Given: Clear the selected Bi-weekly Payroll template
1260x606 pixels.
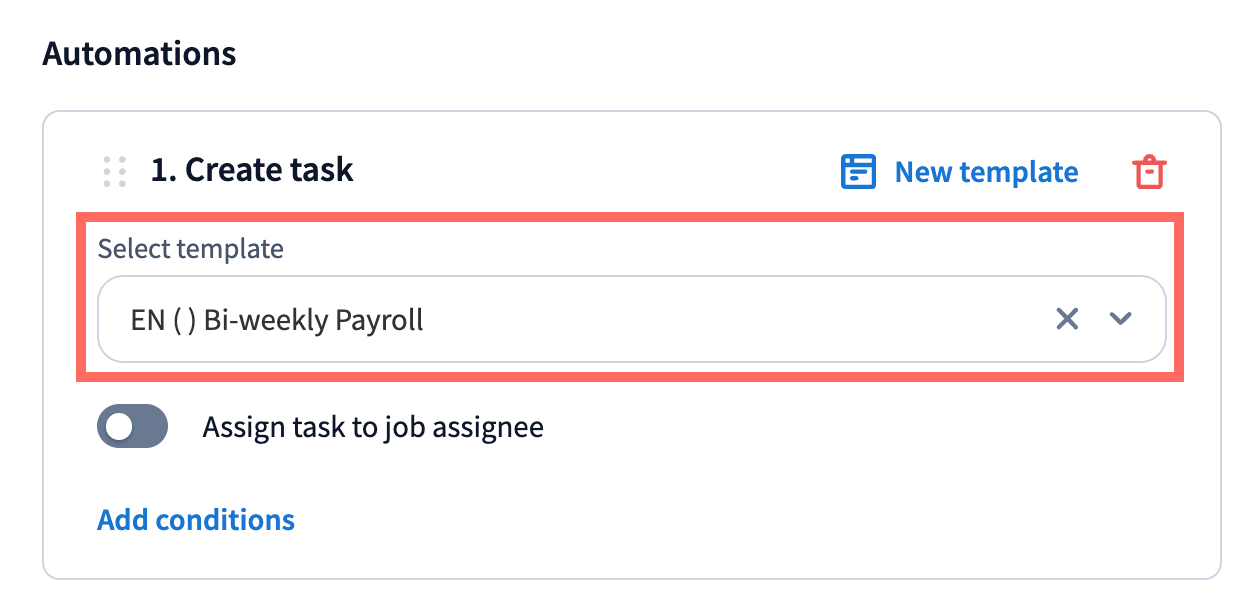Looking at the screenshot, I should pos(1067,319).
